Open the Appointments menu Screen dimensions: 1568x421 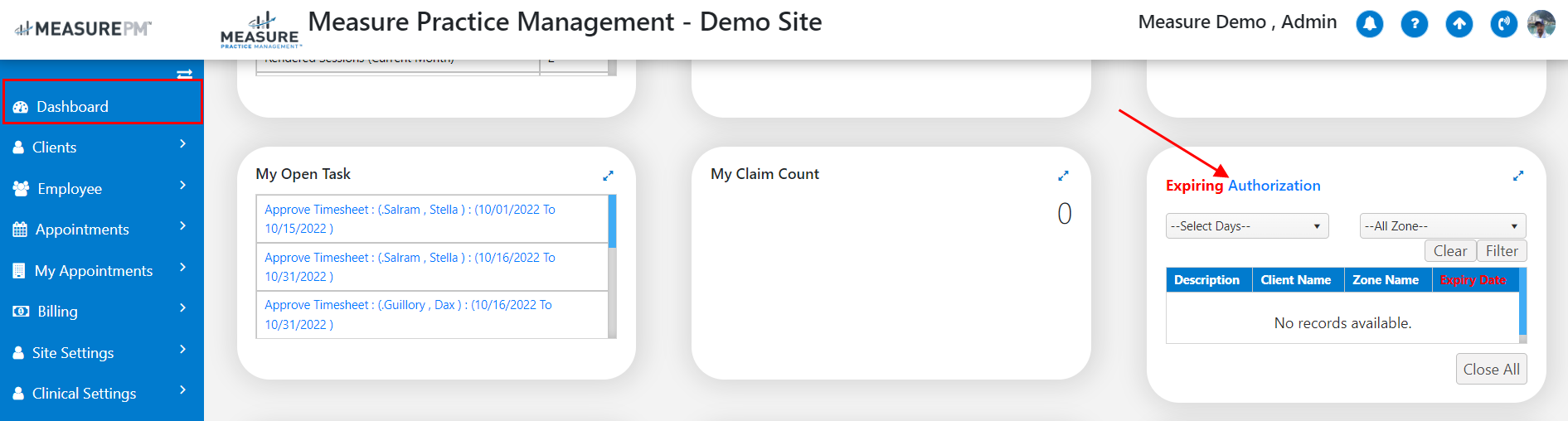tap(102, 230)
